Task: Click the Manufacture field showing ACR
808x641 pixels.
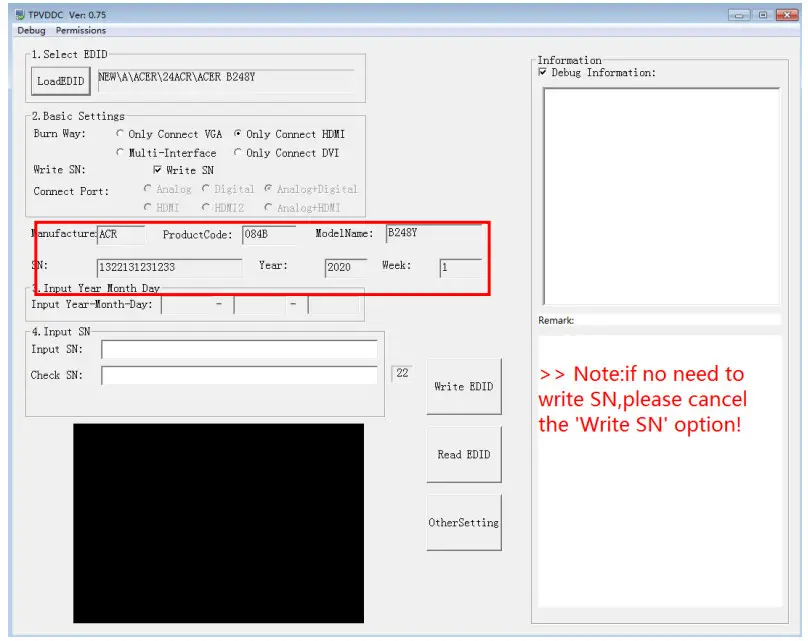Action: pos(121,234)
